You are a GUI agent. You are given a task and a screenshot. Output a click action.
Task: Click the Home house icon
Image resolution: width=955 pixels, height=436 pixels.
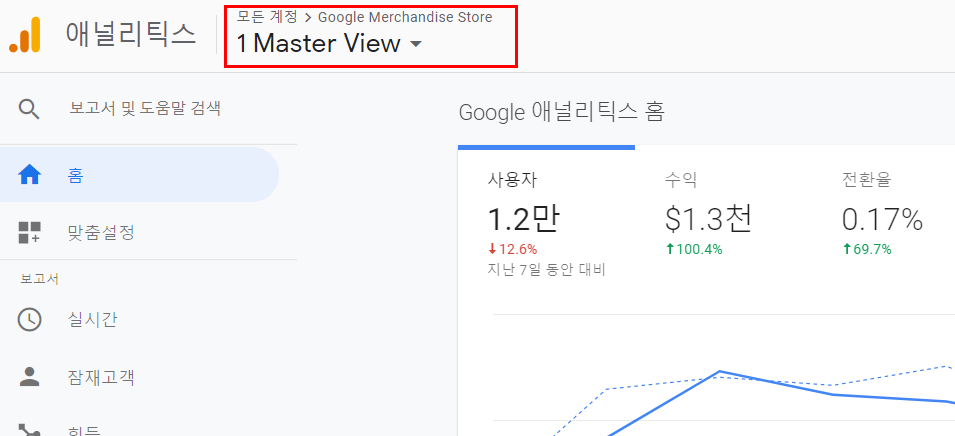point(29,176)
